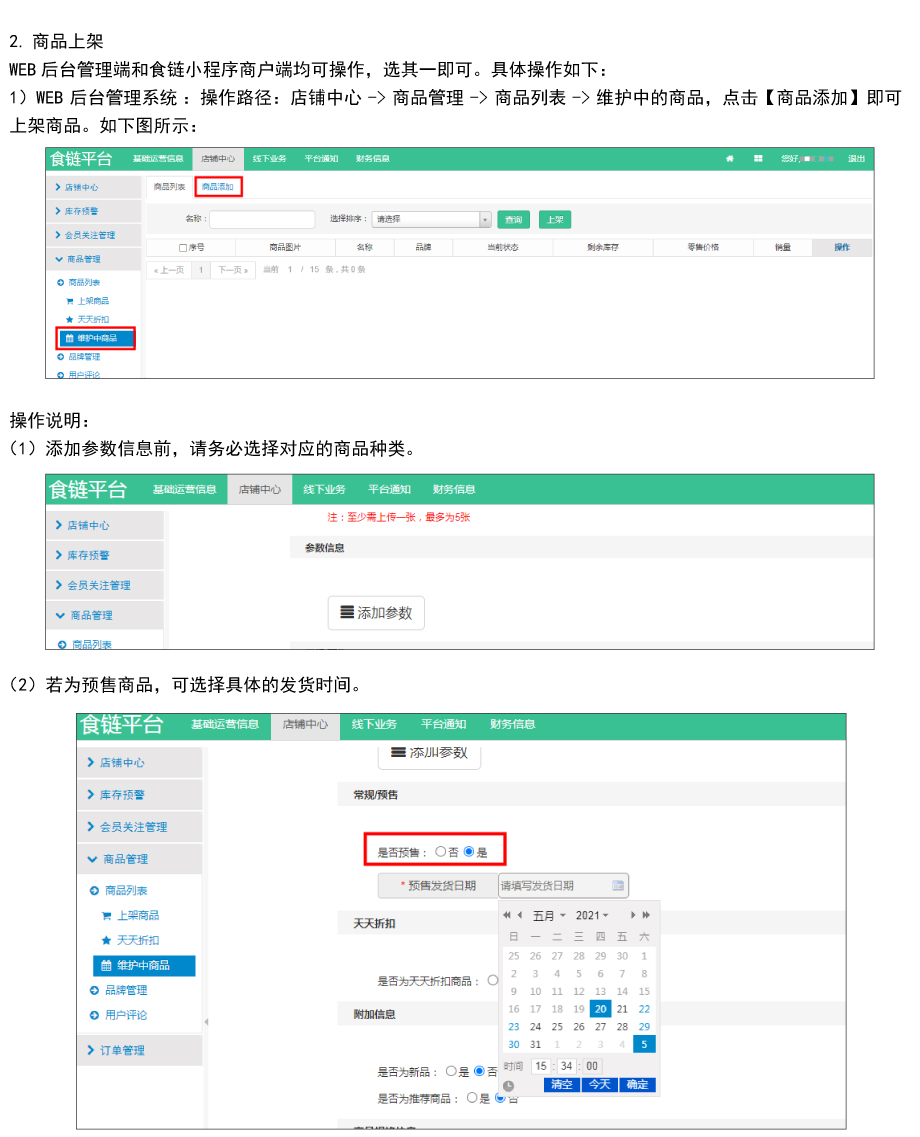Open the 财务信息 menu in the bottom screenshot
The height and width of the screenshot is (1137, 920).
512,724
